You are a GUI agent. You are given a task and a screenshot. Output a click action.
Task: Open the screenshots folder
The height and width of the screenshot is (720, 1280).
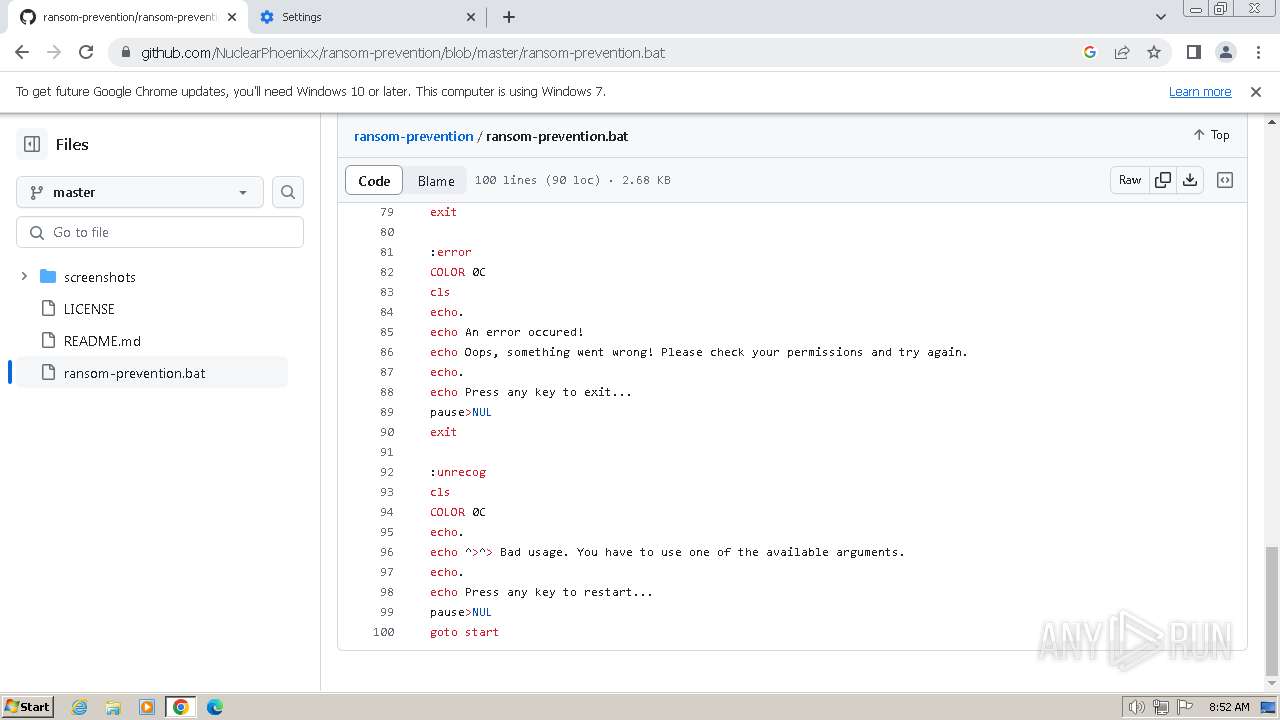coord(99,277)
